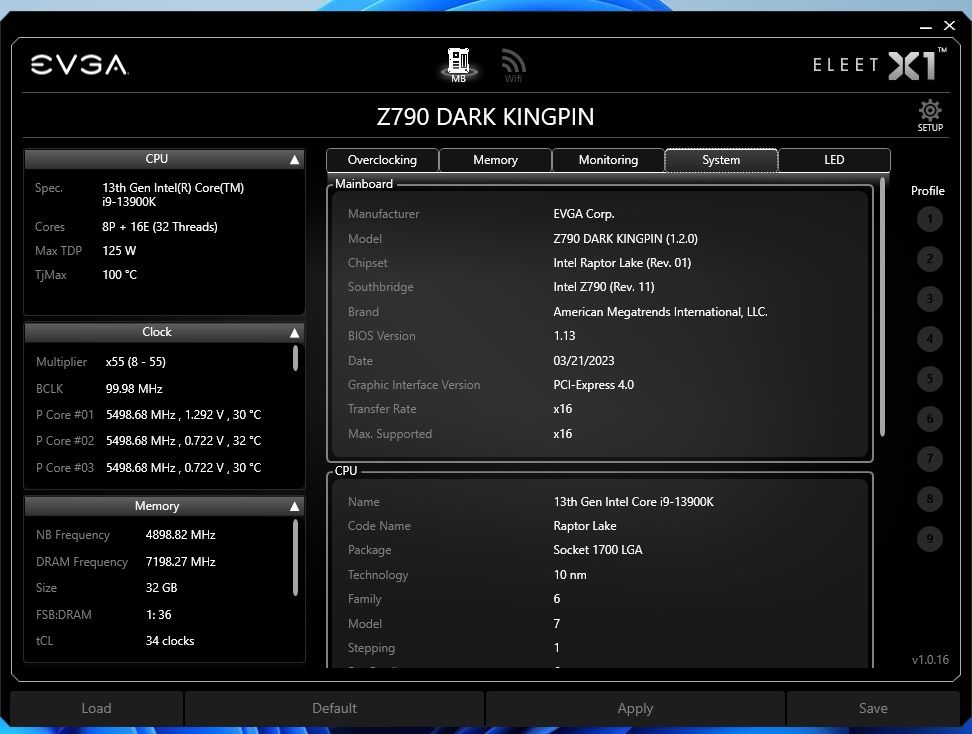Select profile slot 8
The image size is (972, 734).
coord(929,498)
